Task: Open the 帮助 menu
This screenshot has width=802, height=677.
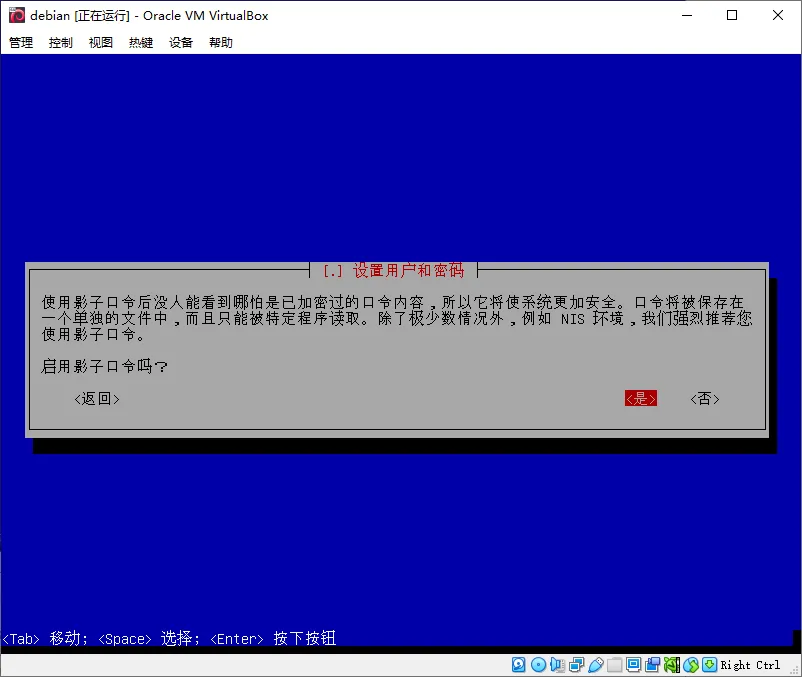Action: (221, 42)
